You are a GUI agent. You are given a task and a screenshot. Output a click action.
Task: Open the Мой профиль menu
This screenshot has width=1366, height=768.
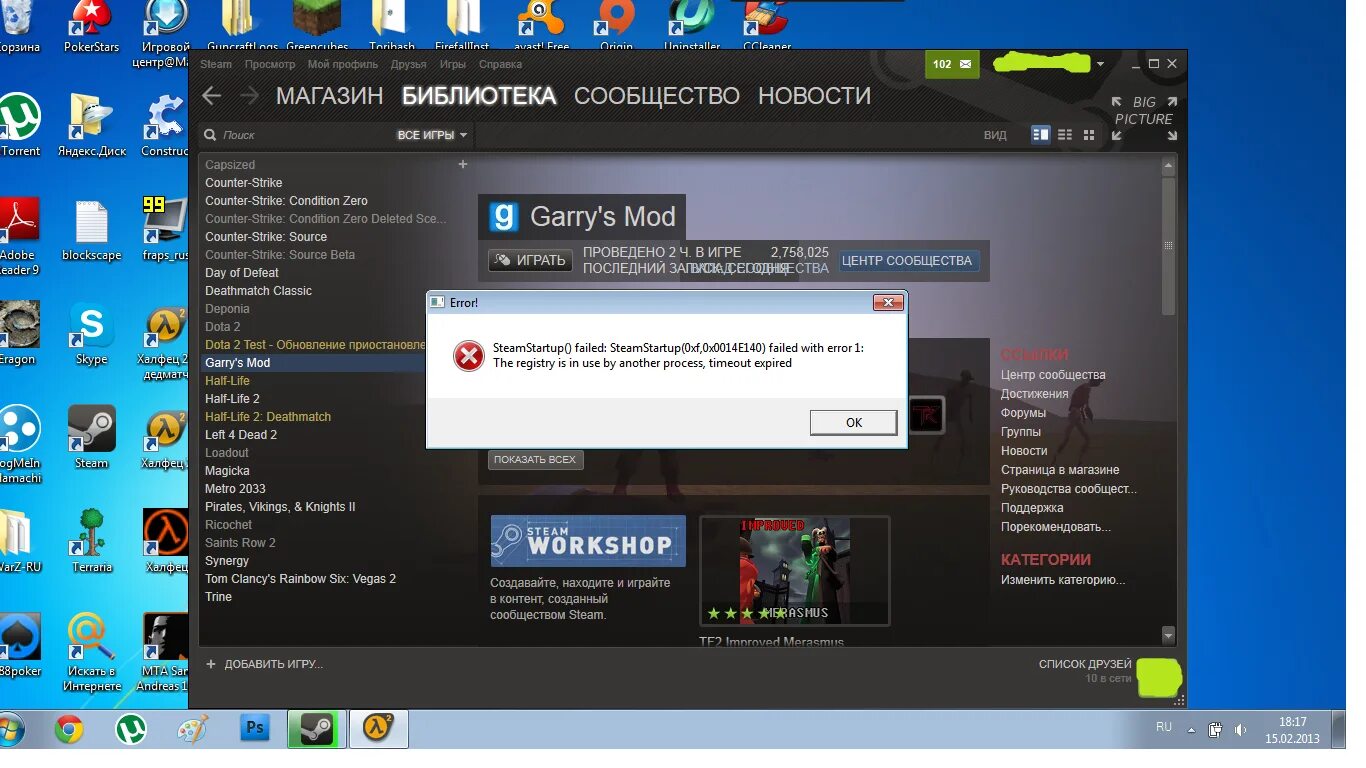click(x=343, y=64)
